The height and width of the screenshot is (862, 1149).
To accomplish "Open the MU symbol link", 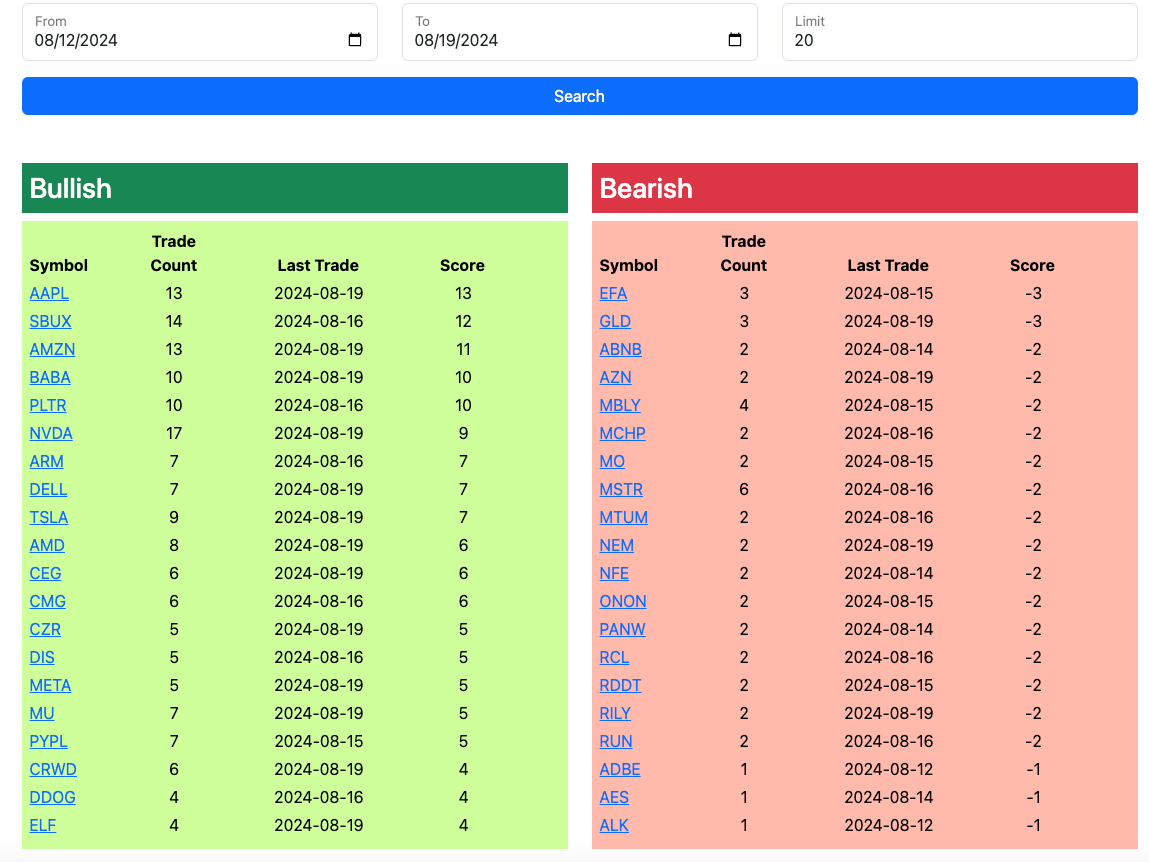I will [42, 713].
